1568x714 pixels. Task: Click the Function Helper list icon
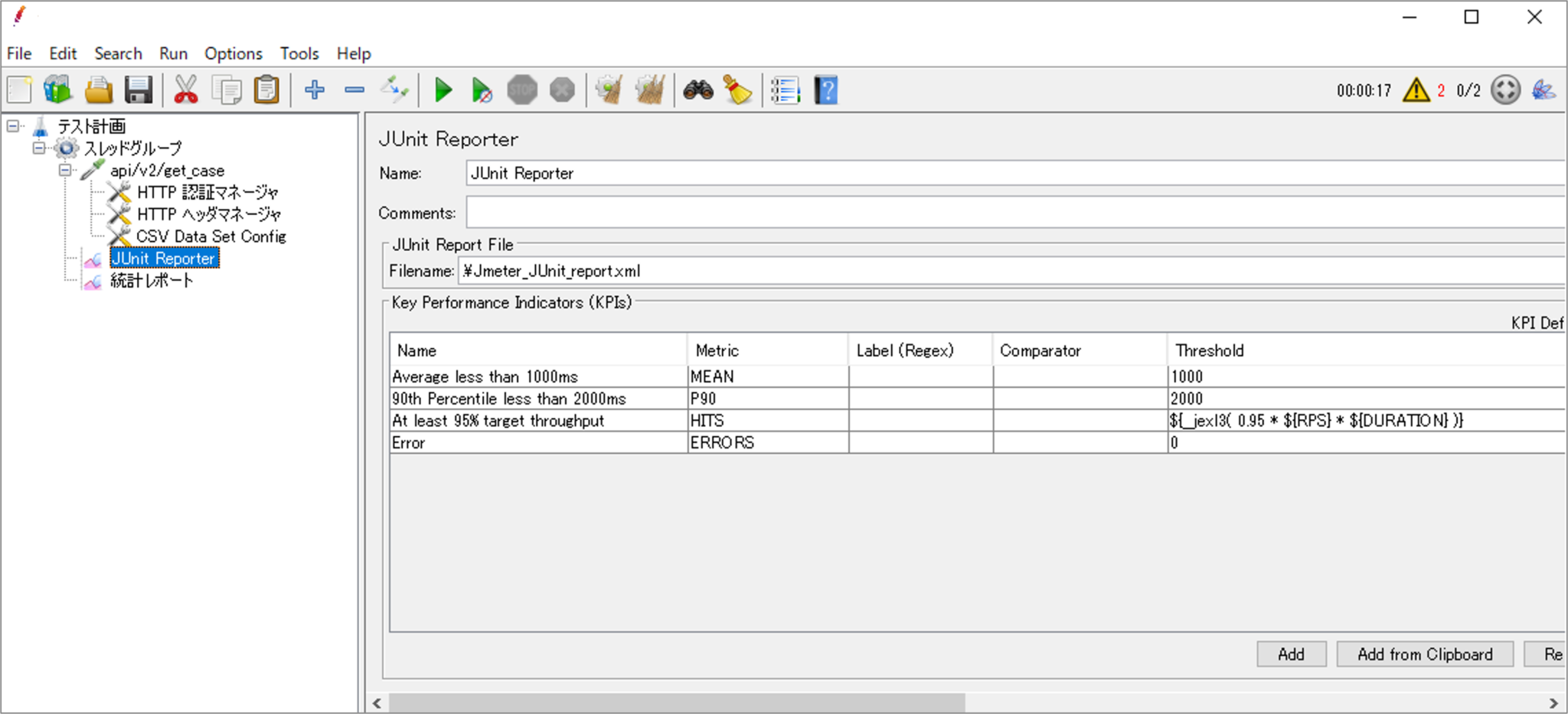click(785, 90)
